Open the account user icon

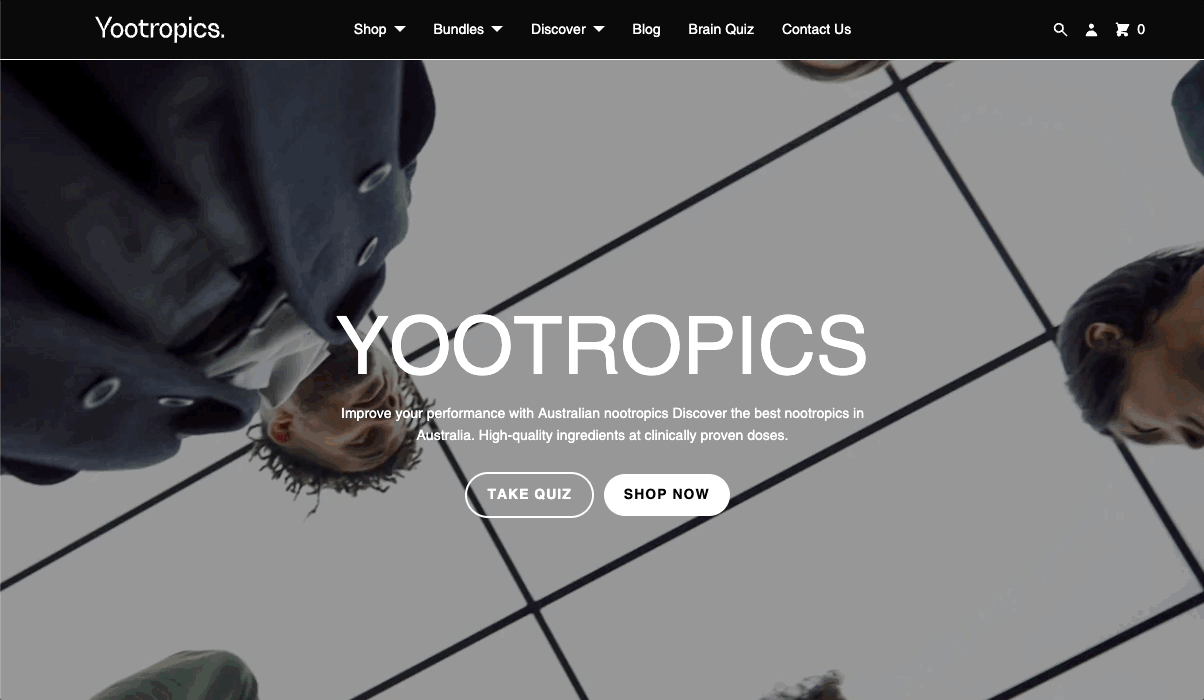pyautogui.click(x=1091, y=30)
